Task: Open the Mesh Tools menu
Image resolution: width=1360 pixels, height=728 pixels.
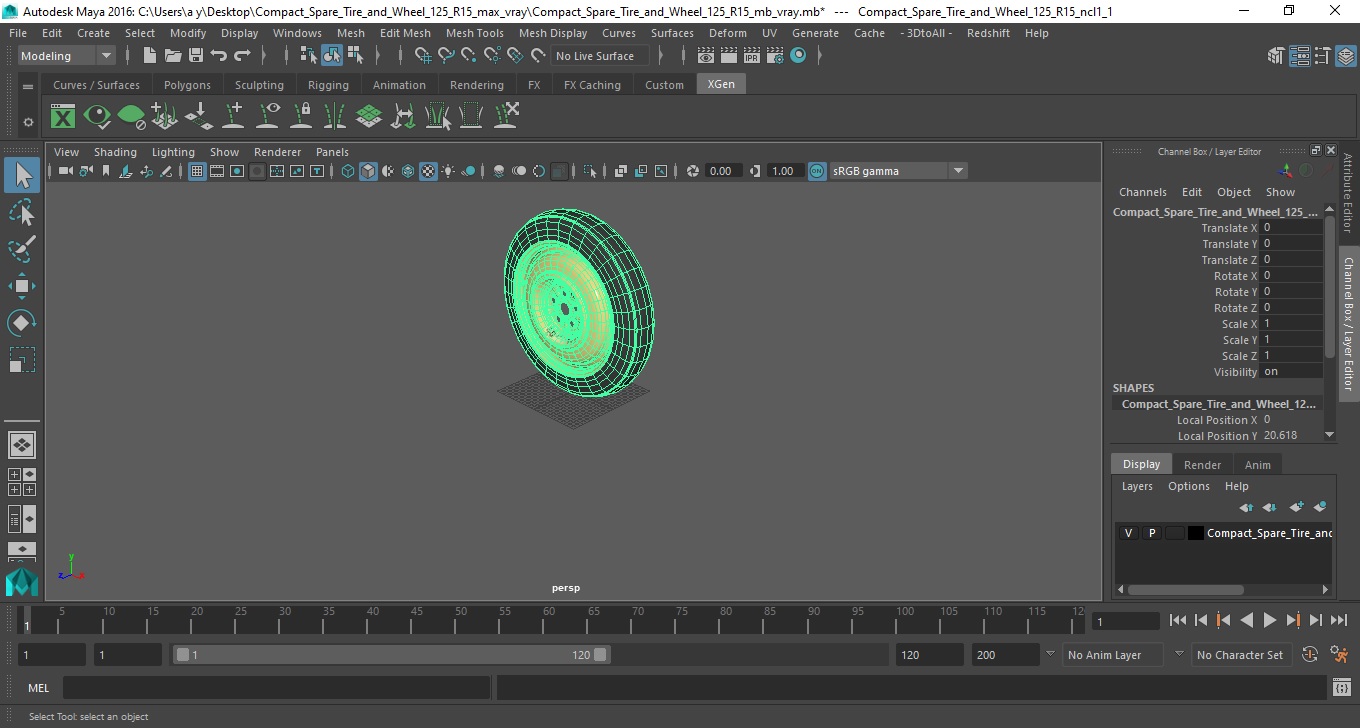Action: coord(474,33)
